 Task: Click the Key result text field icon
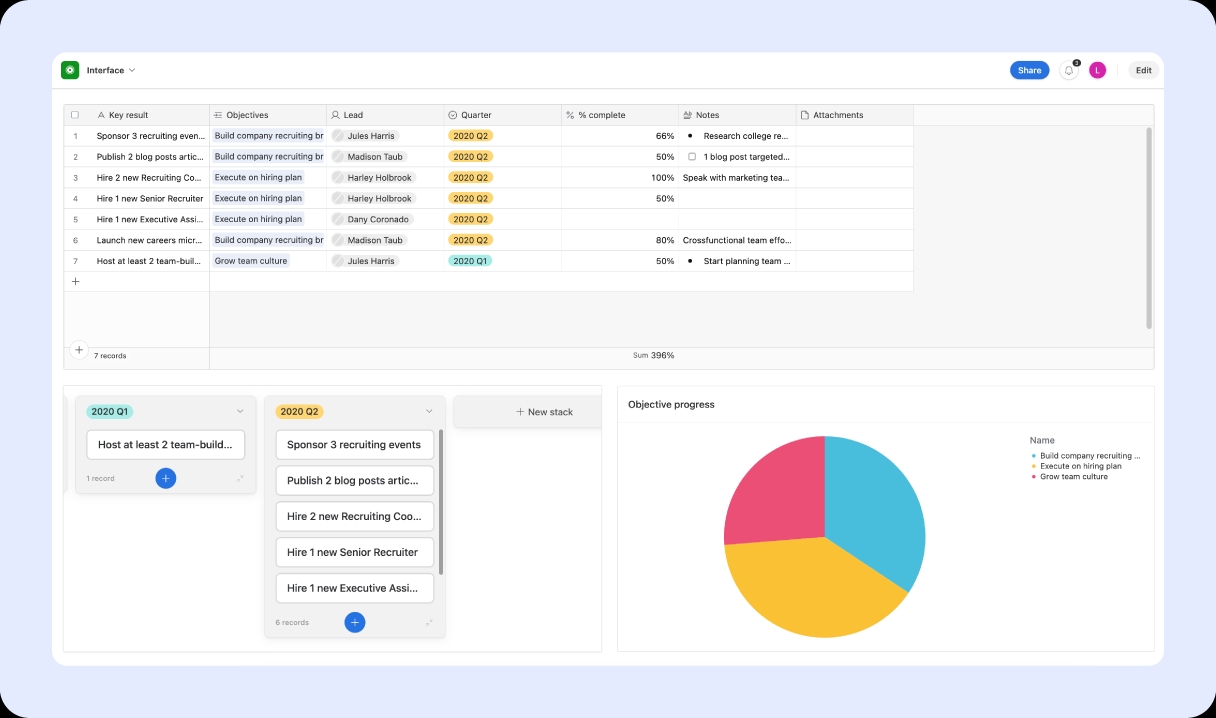point(101,115)
